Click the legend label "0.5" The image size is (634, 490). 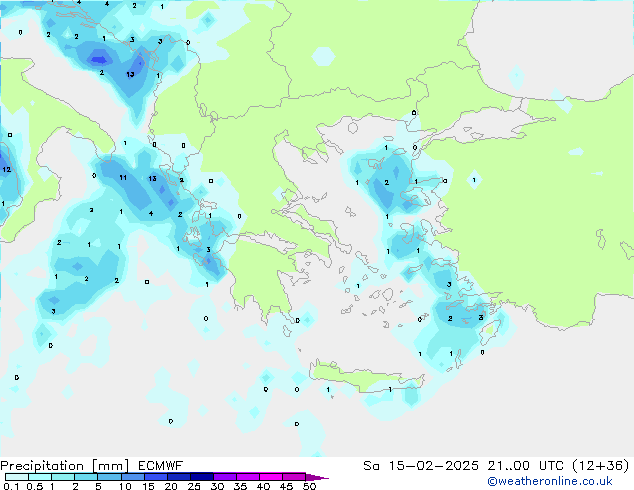tap(34, 486)
